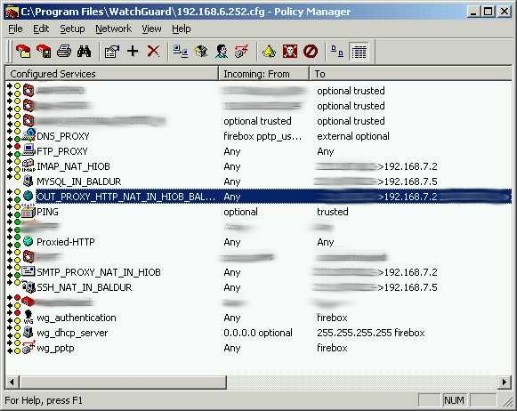
Task: Select the DNS_PROXY service row
Action: [x=259, y=136]
